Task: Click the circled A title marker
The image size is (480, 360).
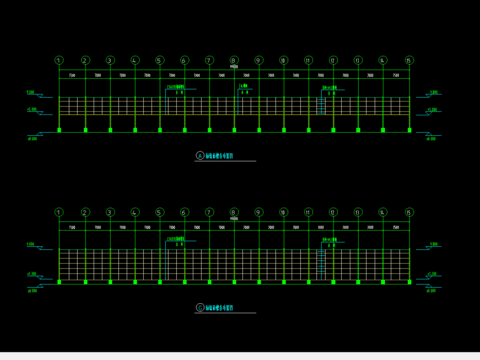Action: point(200,156)
